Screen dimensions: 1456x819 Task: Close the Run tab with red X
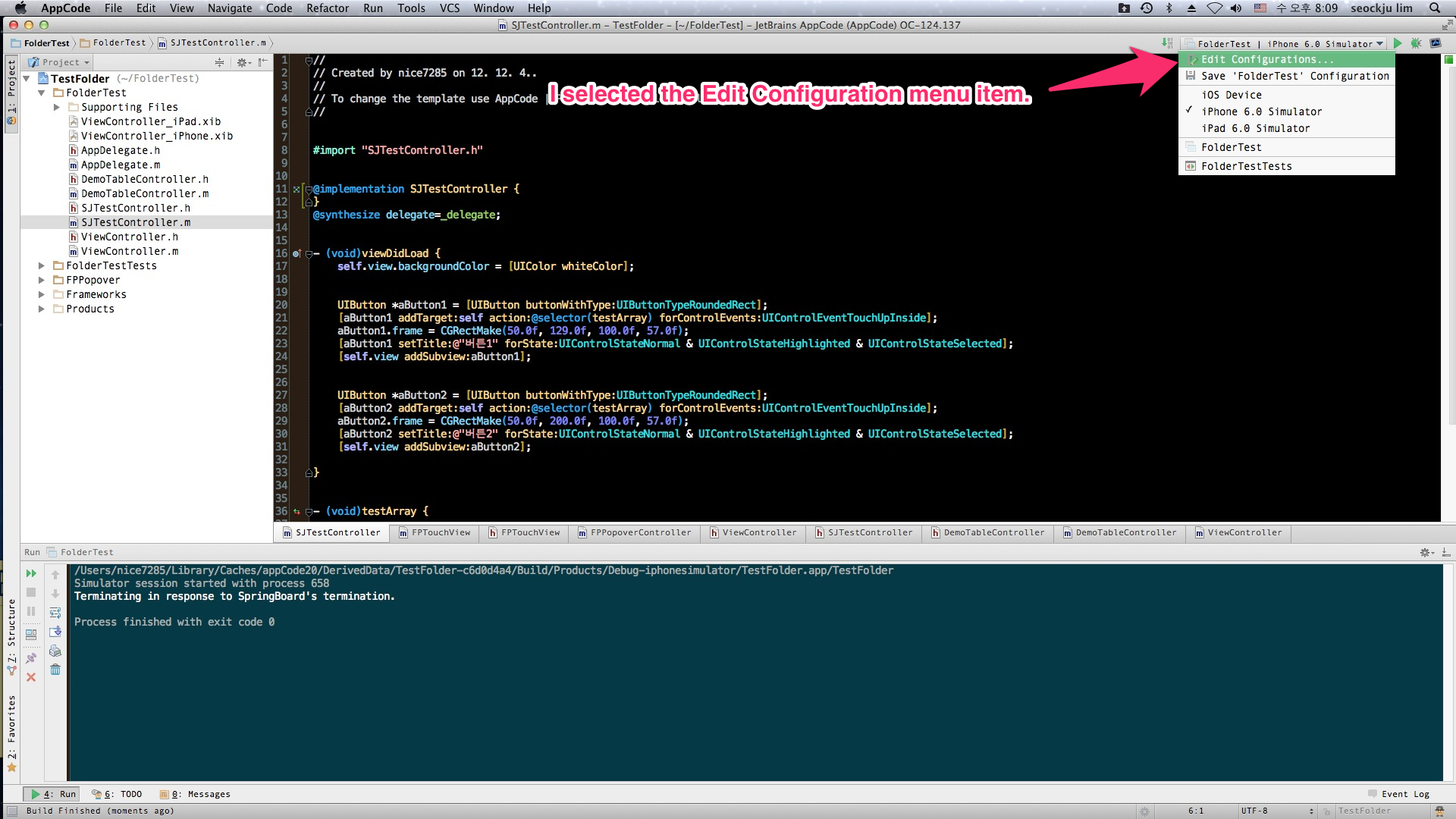coord(31,677)
